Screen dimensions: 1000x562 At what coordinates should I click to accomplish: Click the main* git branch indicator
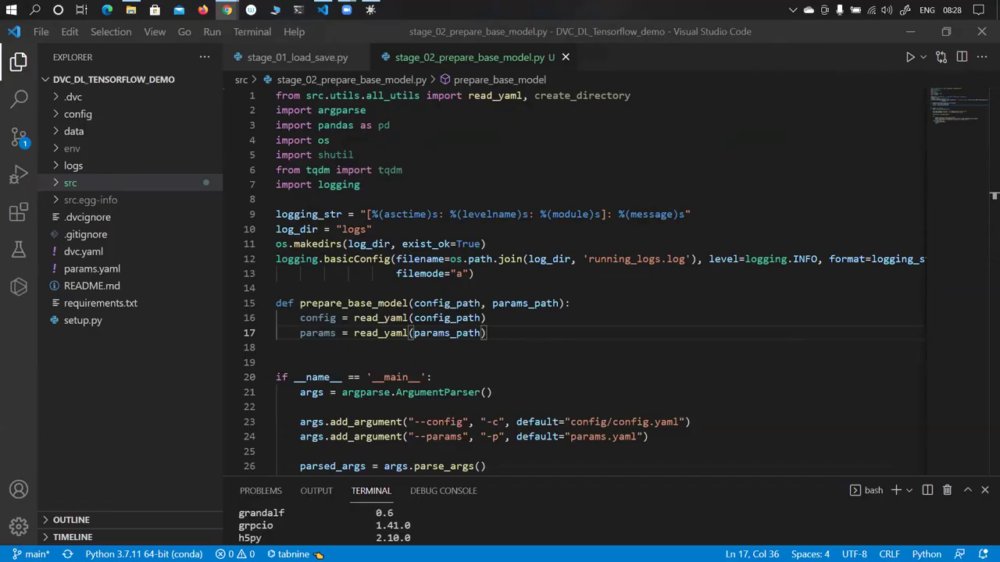click(31, 554)
